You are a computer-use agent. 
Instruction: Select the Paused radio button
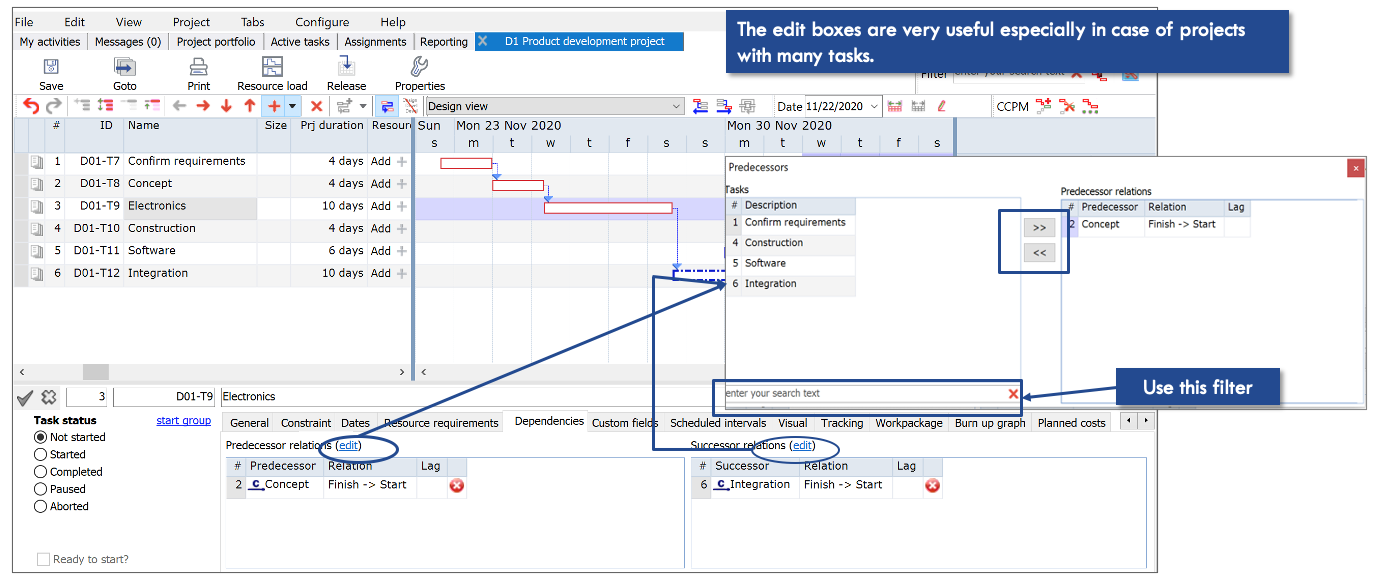click(x=41, y=489)
